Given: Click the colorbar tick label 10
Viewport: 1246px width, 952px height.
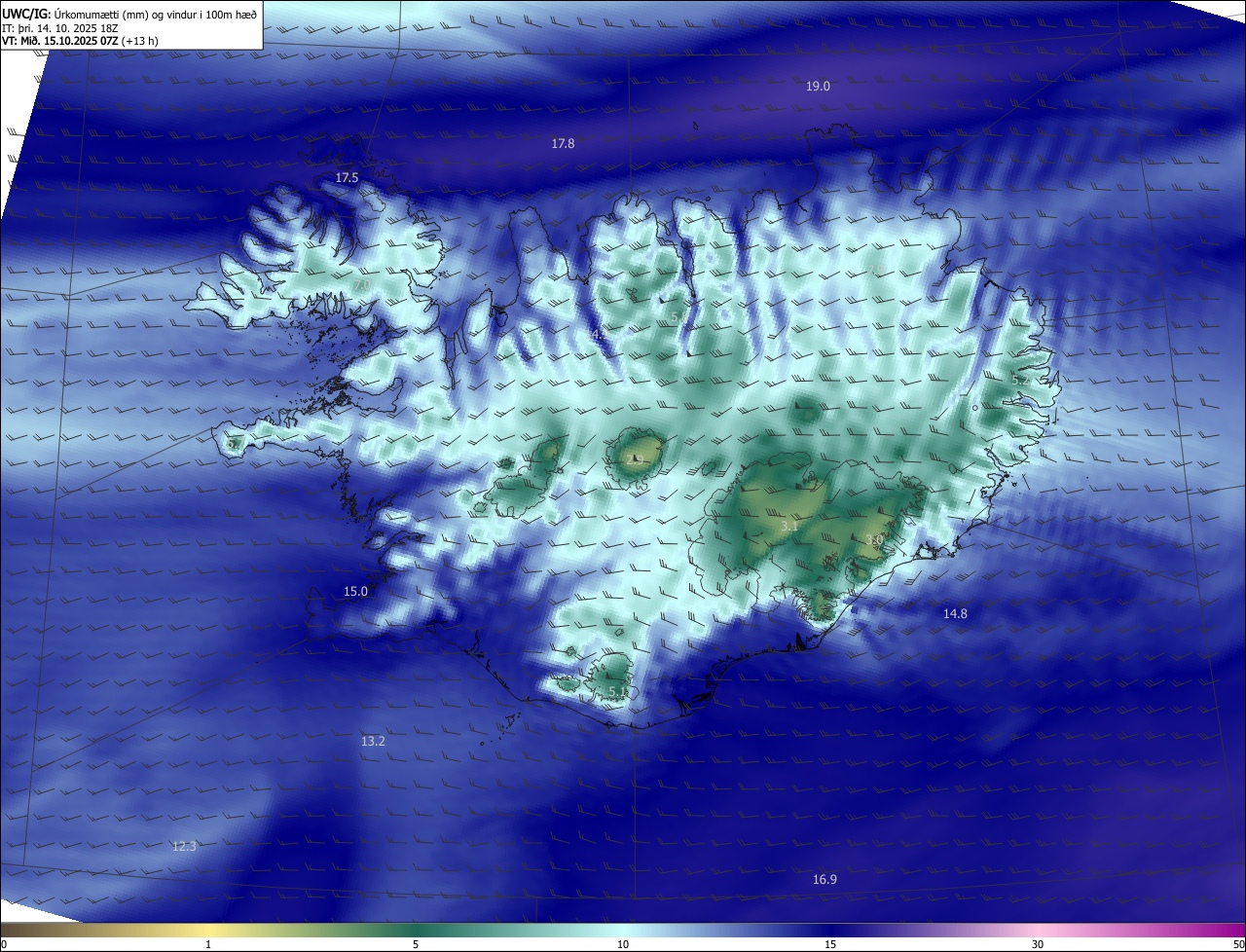Looking at the screenshot, I should tap(623, 944).
